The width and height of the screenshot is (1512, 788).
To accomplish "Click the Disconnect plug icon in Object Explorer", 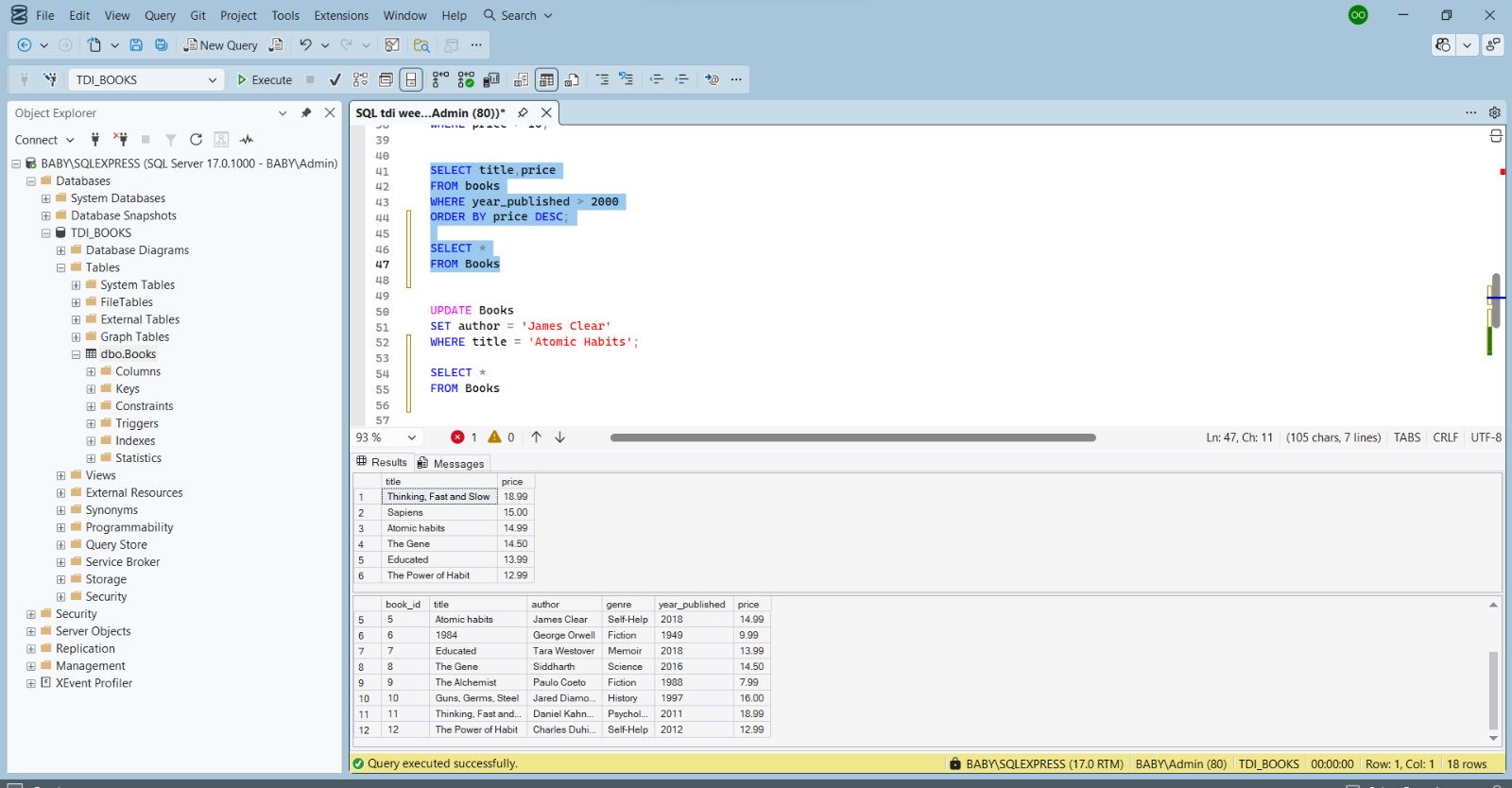I will 120,140.
